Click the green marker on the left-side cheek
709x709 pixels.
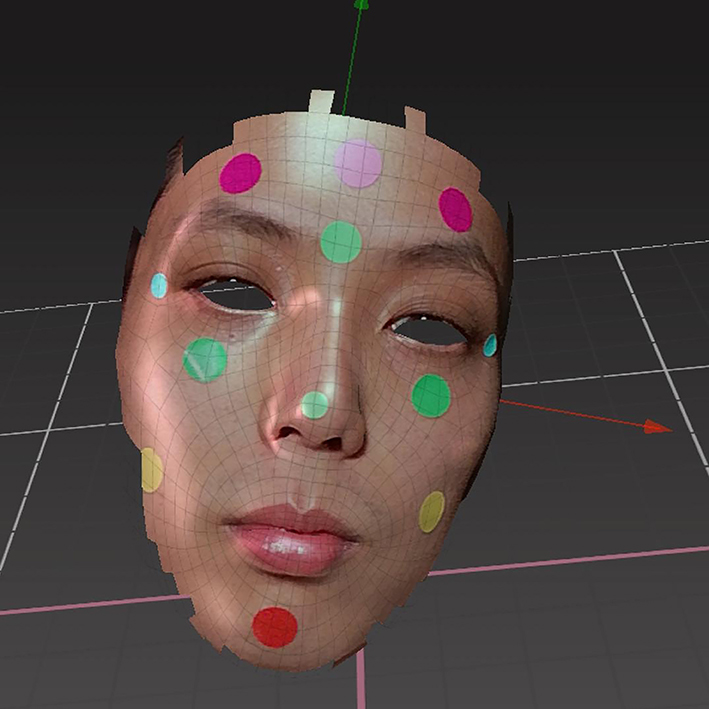tap(205, 360)
